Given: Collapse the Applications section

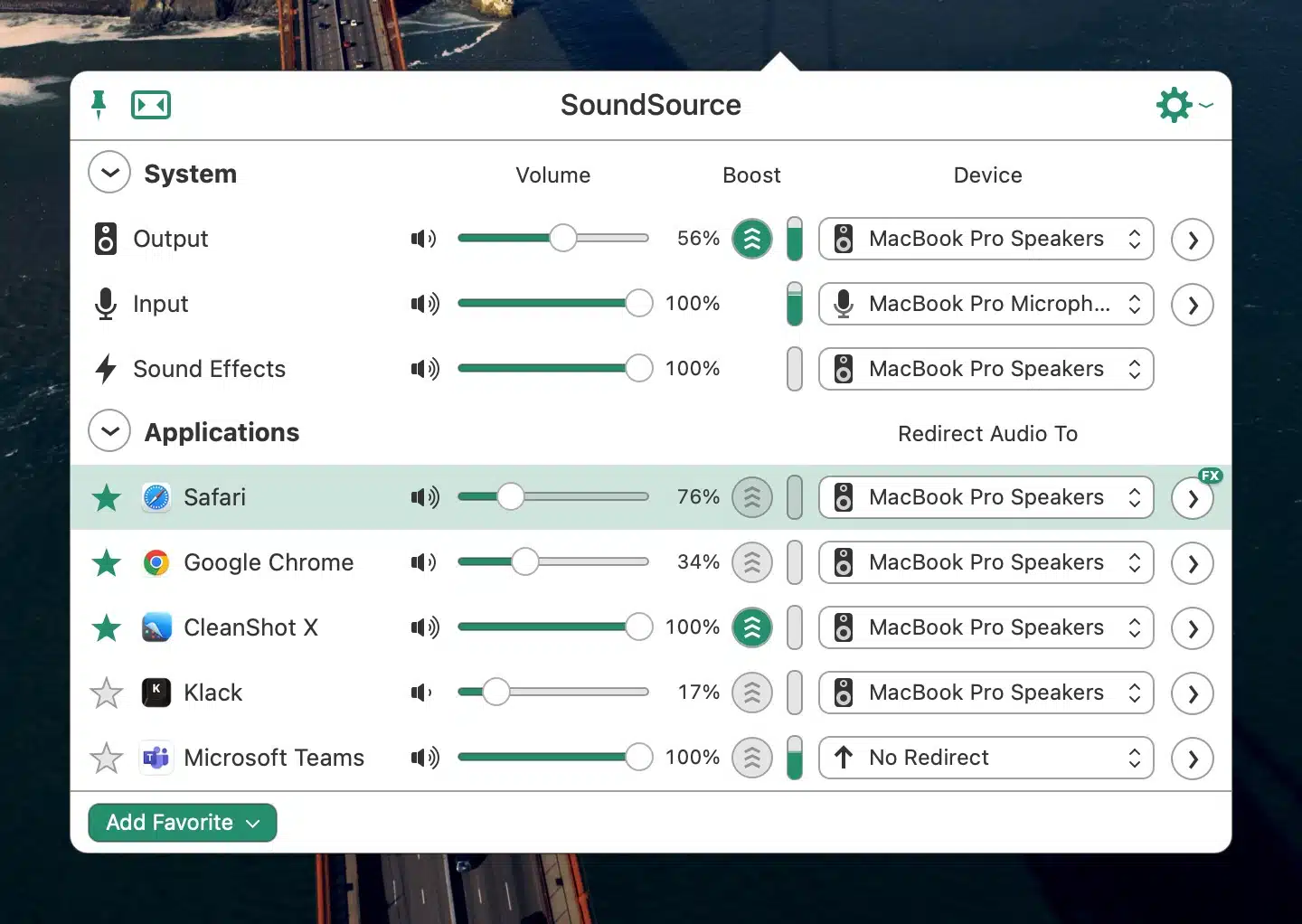Looking at the screenshot, I should click(x=109, y=431).
